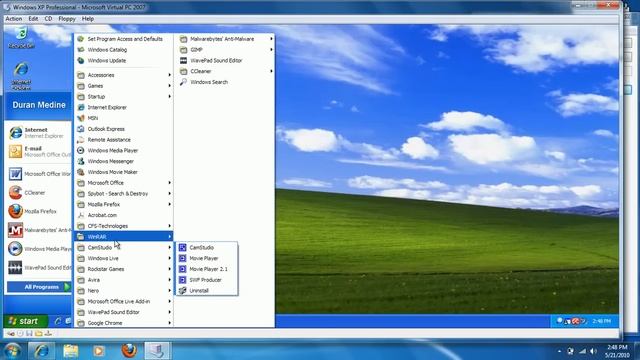Image resolution: width=640 pixels, height=360 pixels.
Task: Click the volume icon in Windows 7 tray
Action: tap(593, 351)
